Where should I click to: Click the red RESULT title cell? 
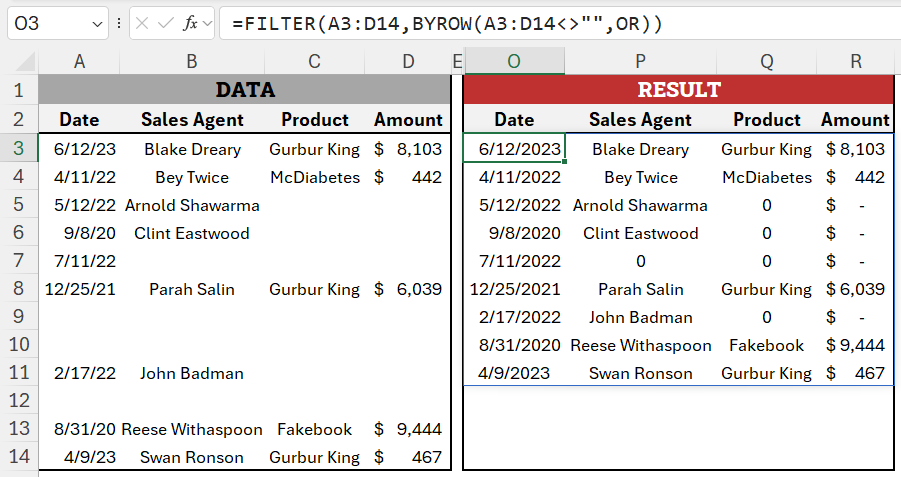coord(679,90)
